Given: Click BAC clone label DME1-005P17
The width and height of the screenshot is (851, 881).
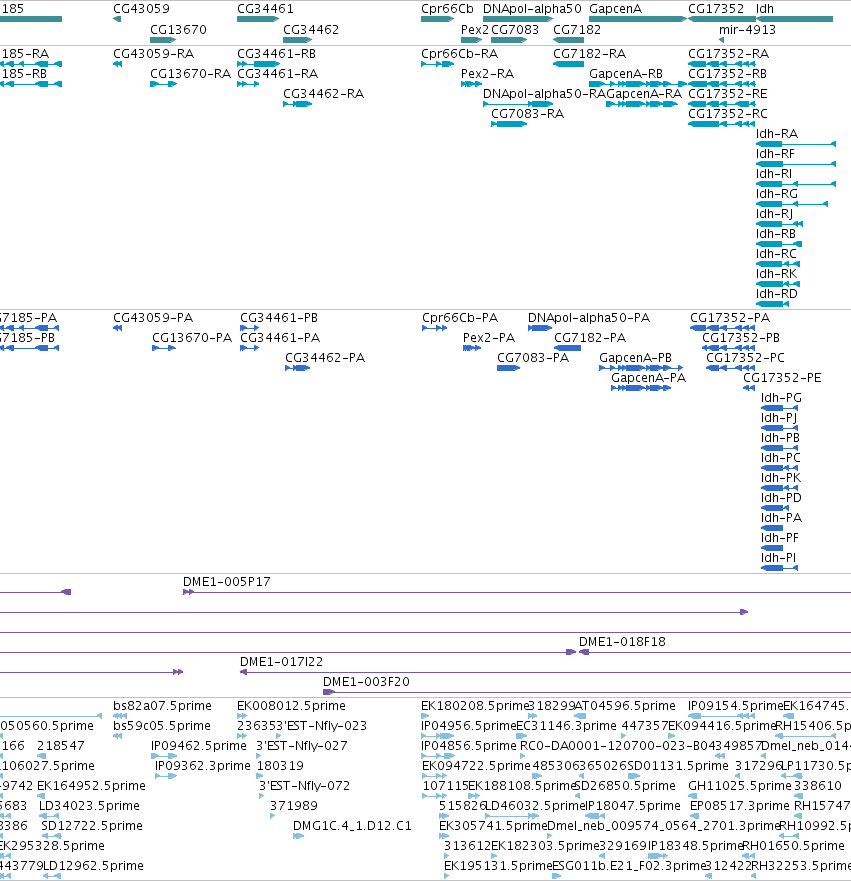Looking at the screenshot, I should point(227,582).
